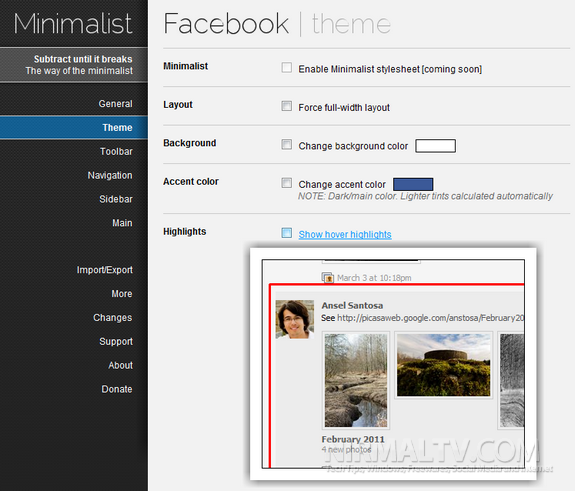The height and width of the screenshot is (491, 575).
Task: Pick the white background color swatch
Action: 435,146
